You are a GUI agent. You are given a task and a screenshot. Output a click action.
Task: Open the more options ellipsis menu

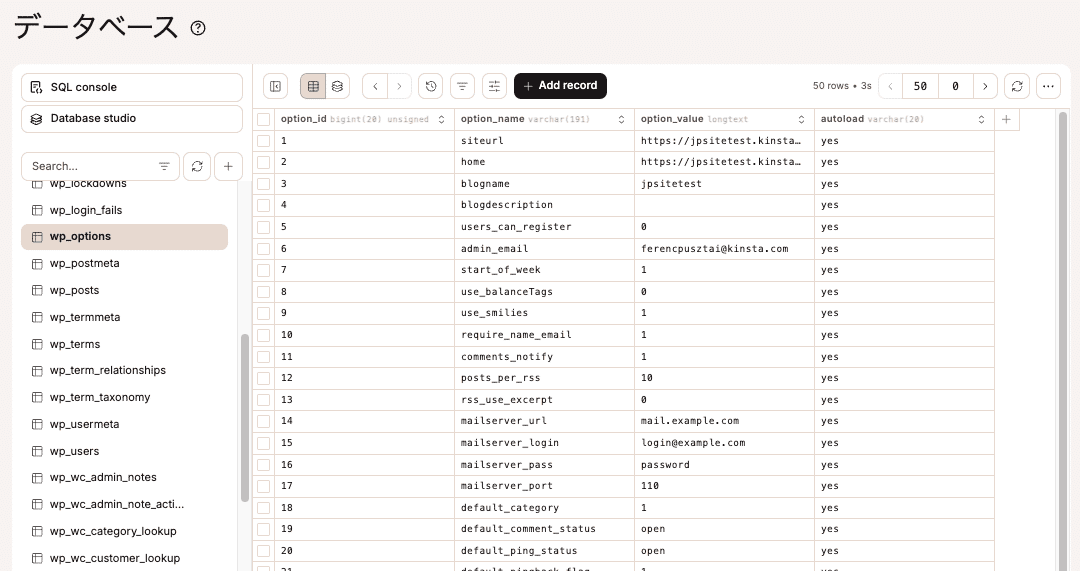1048,86
